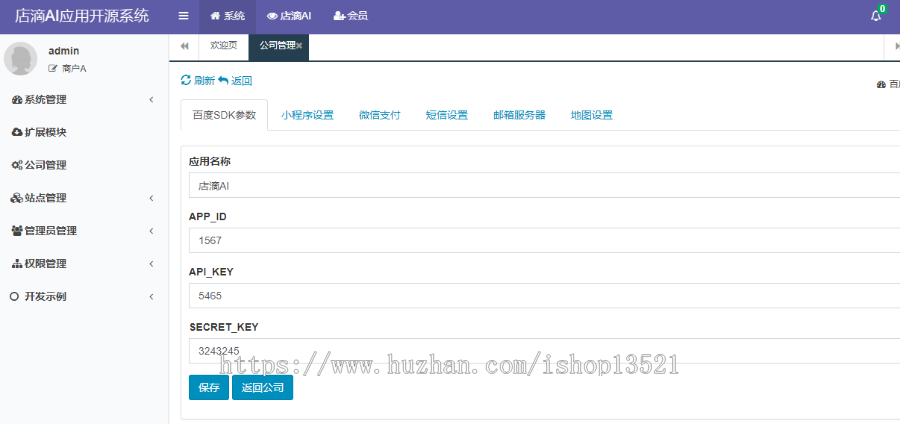Open the 店滴AI top menu
This screenshot has height=424, width=900.
coord(289,17)
